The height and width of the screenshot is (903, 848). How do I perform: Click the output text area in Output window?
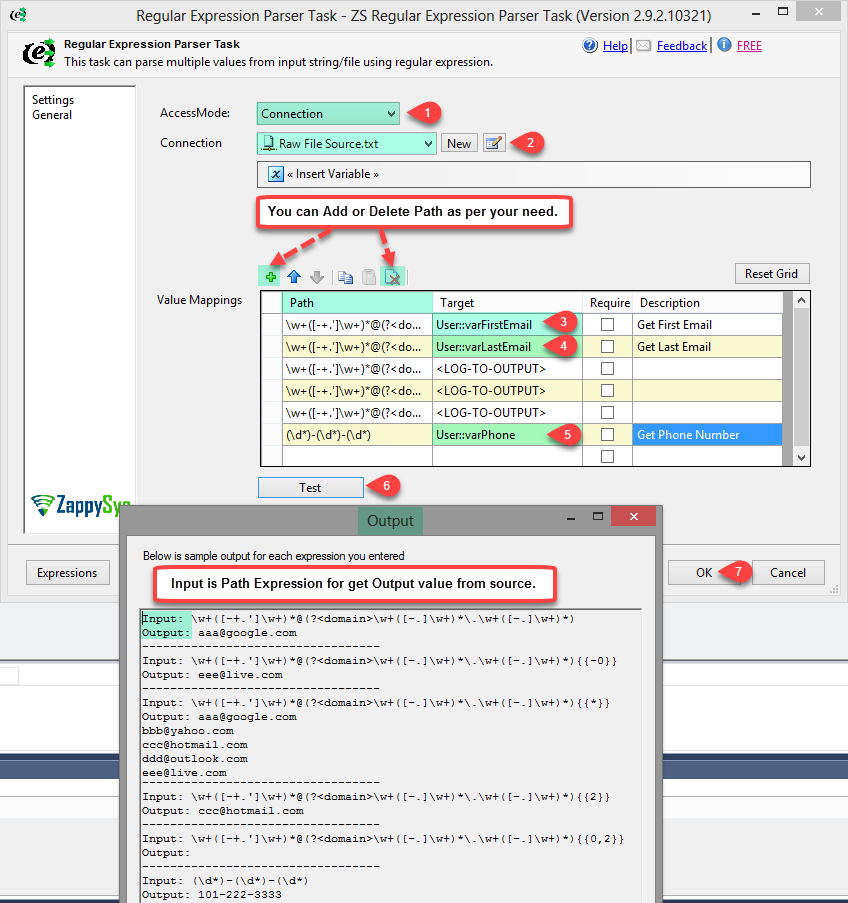pyautogui.click(x=391, y=756)
